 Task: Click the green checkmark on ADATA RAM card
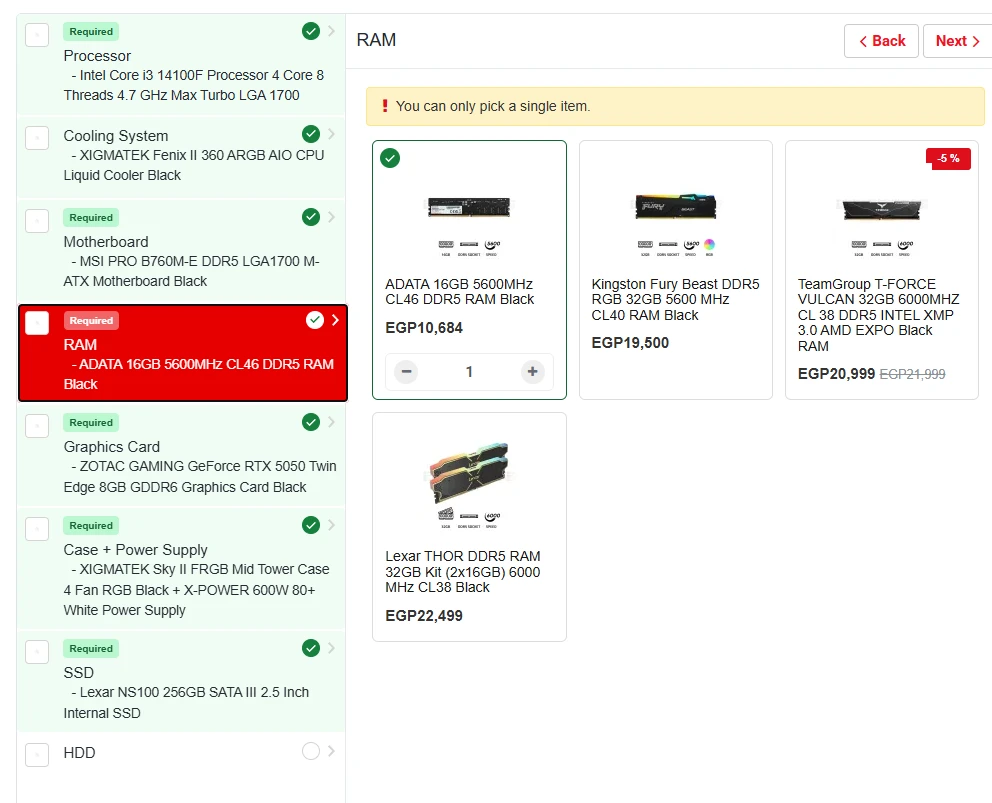coord(390,158)
